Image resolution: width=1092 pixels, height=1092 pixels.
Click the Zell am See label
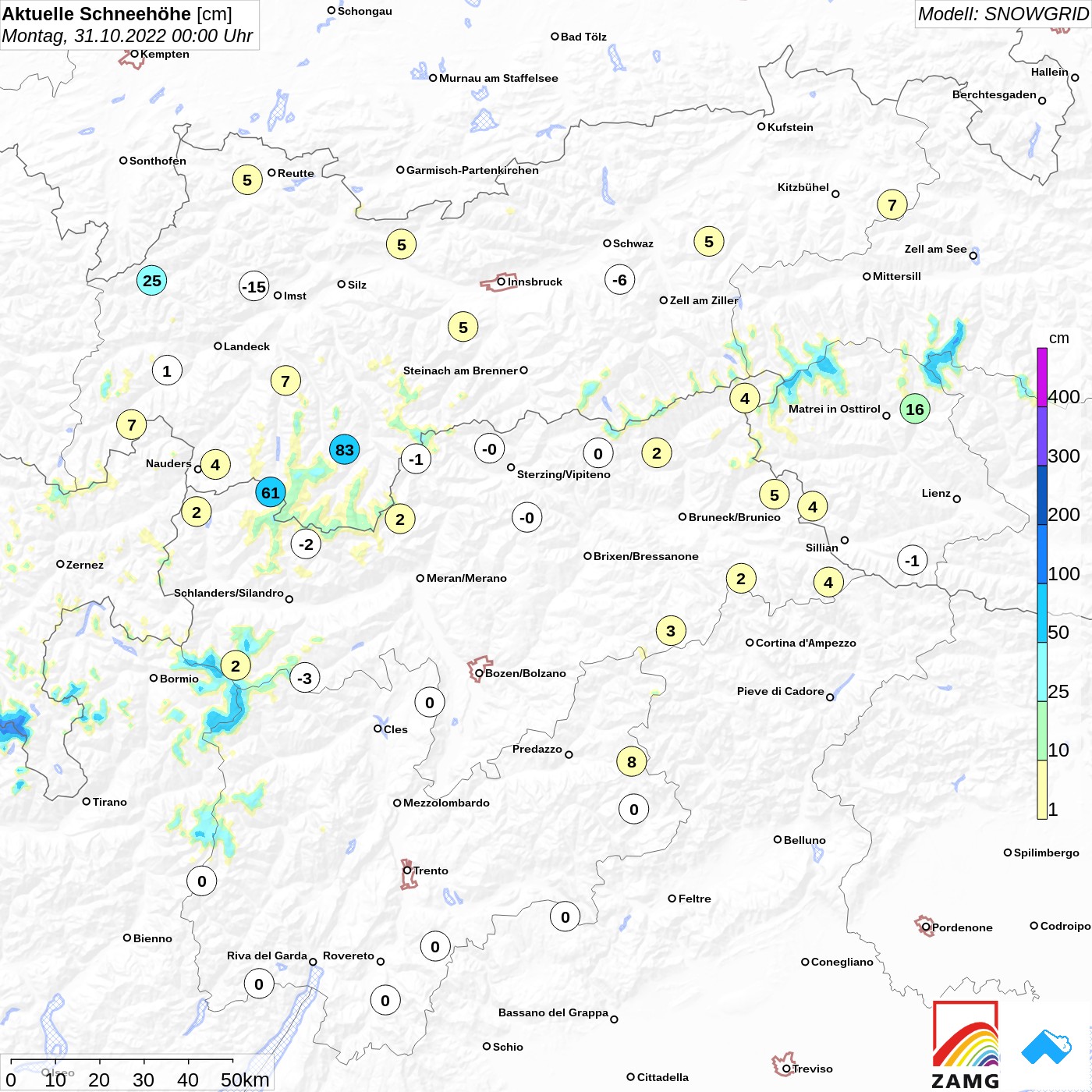pyautogui.click(x=935, y=249)
